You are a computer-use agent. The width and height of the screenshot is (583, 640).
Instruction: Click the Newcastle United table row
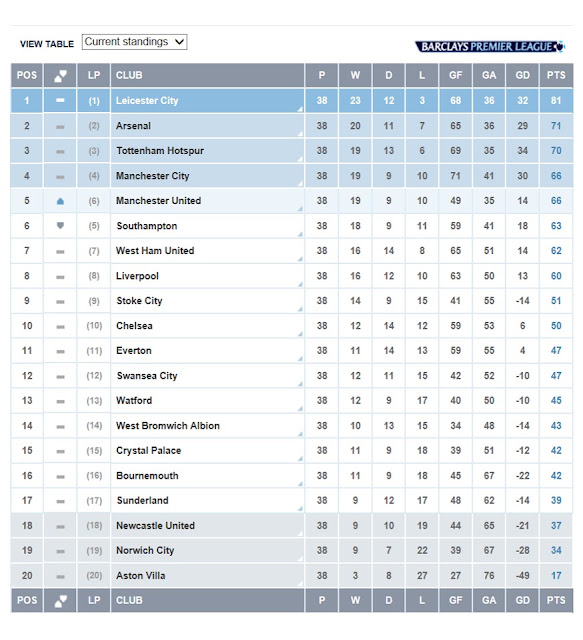point(292,526)
